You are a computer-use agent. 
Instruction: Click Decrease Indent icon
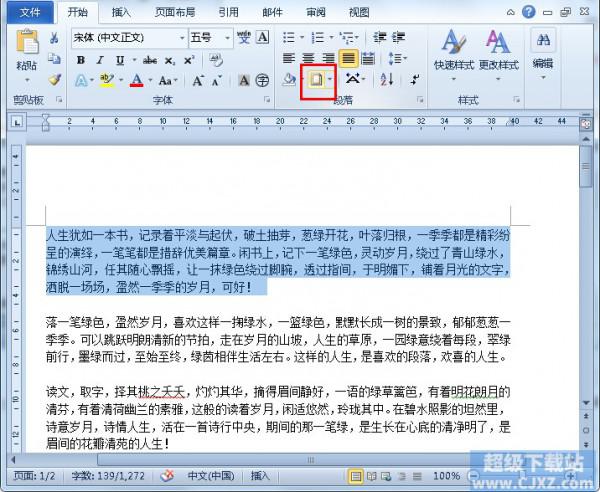pos(380,37)
